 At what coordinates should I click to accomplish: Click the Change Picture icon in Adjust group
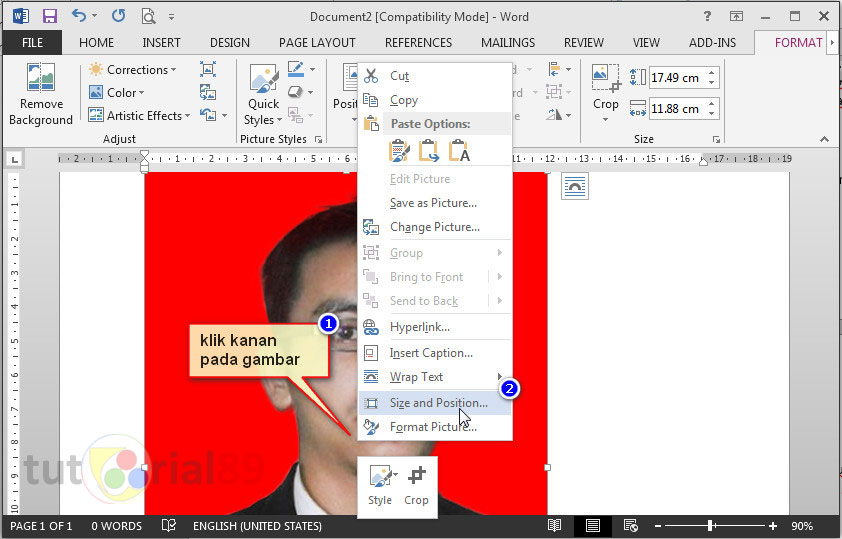pos(208,92)
